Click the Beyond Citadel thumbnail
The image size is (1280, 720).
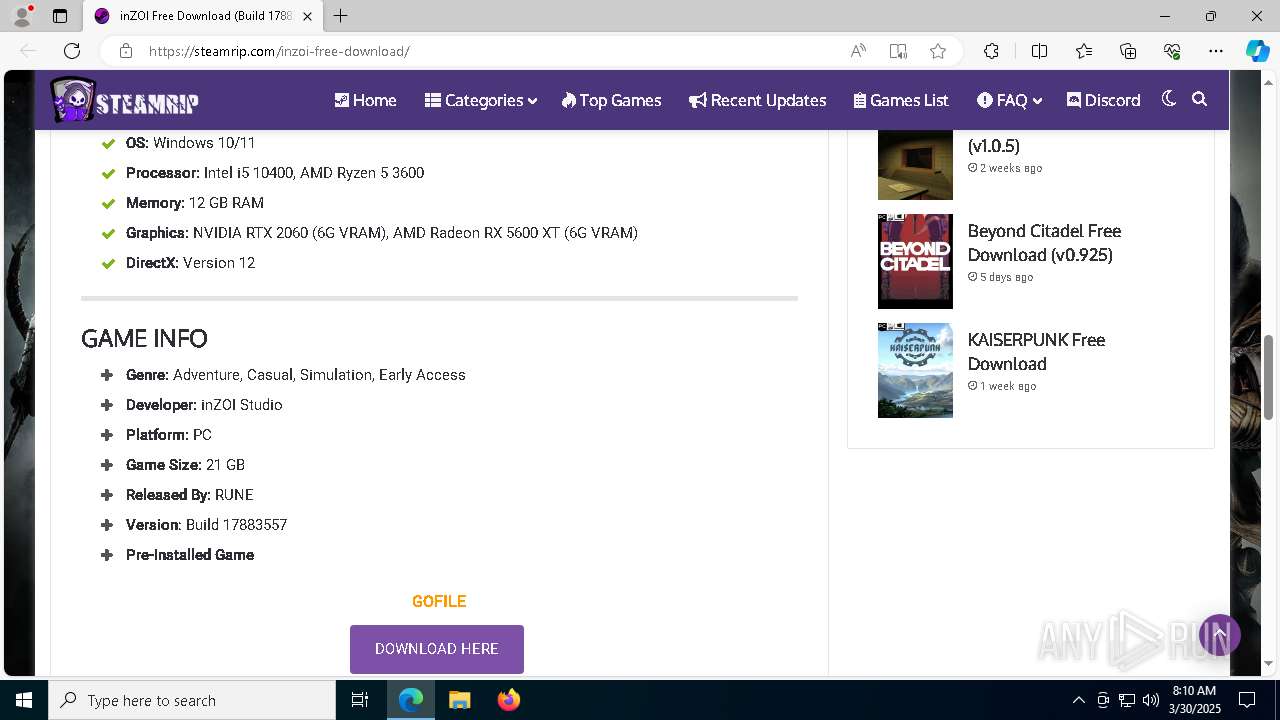click(915, 261)
